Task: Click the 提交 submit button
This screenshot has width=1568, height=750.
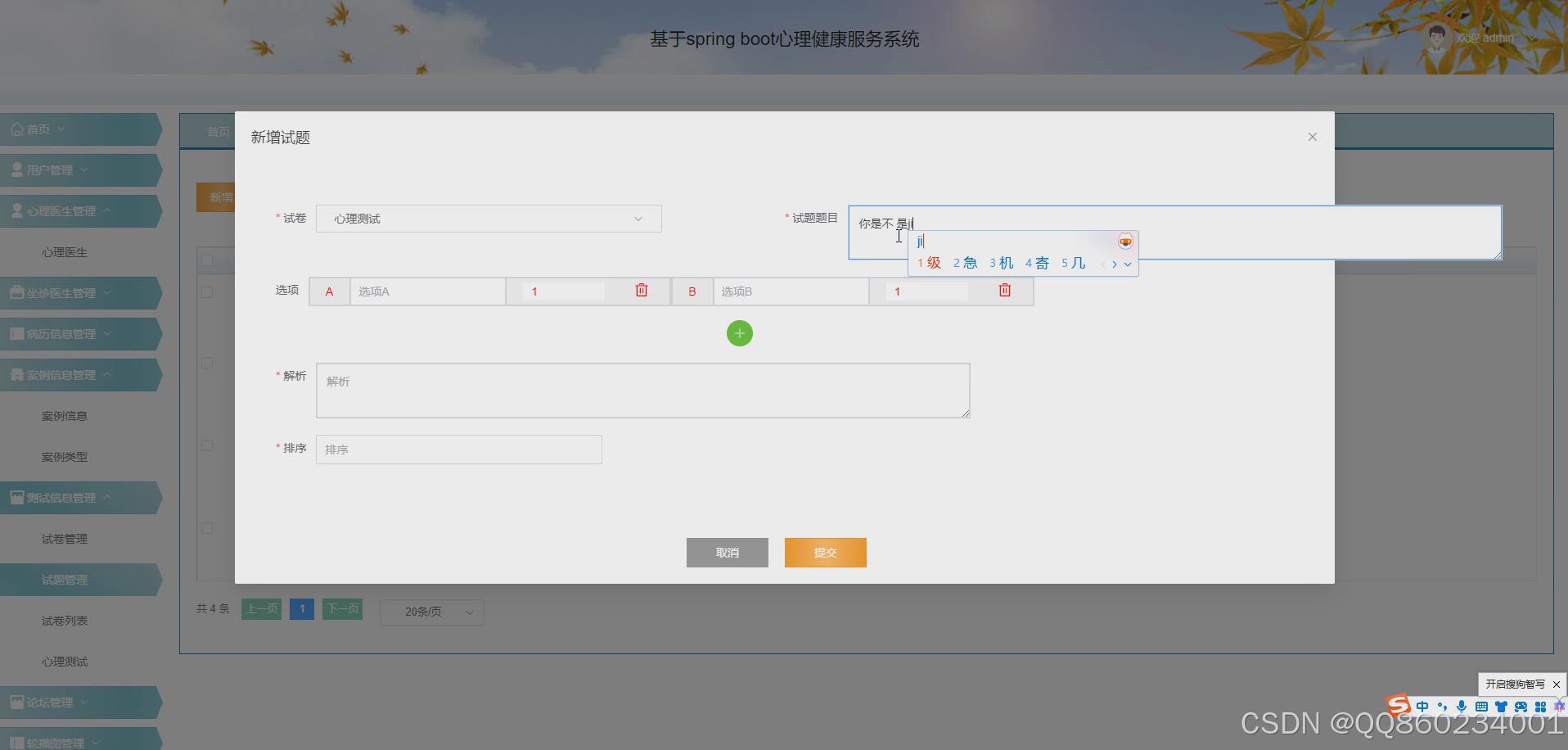Action: point(825,552)
